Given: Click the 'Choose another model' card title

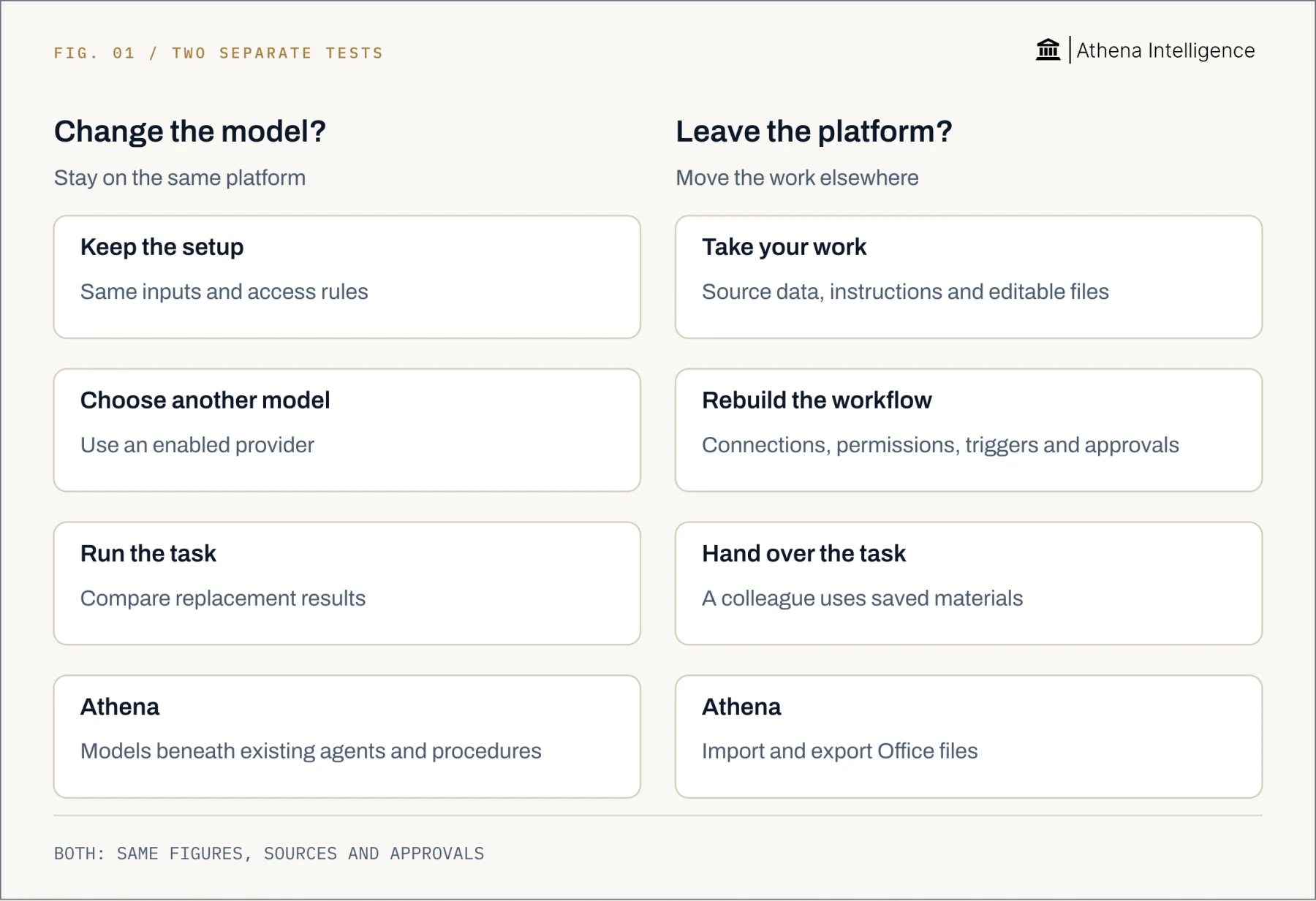Looking at the screenshot, I should (x=205, y=400).
